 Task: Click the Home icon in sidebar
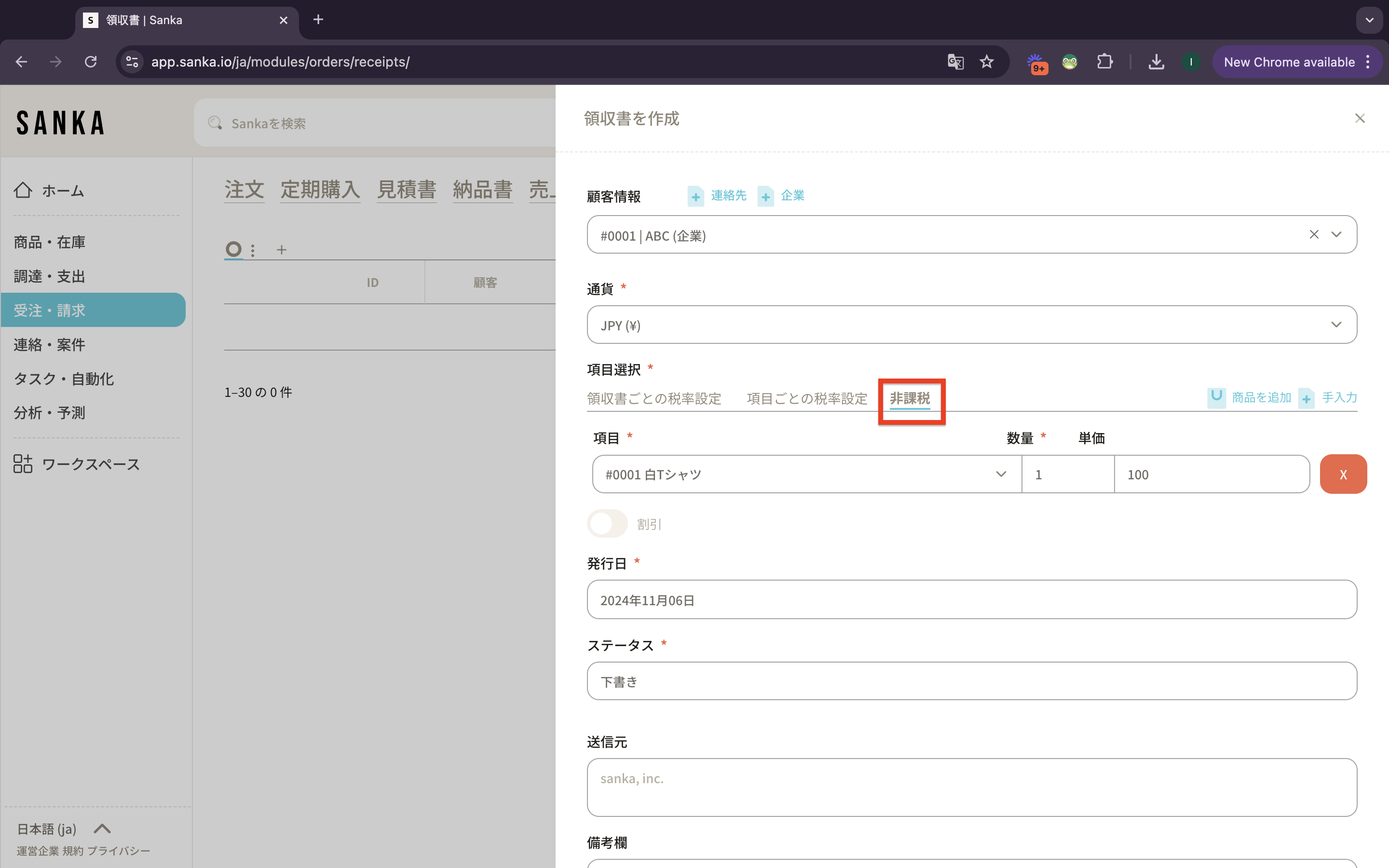[x=23, y=190]
